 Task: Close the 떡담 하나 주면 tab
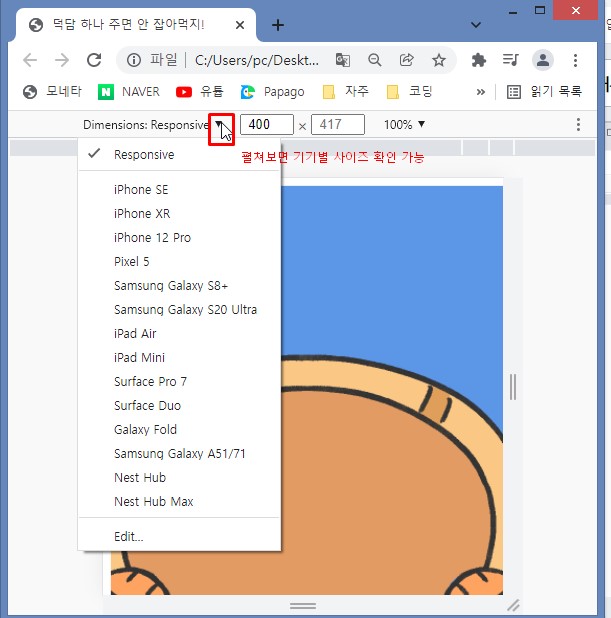click(240, 25)
